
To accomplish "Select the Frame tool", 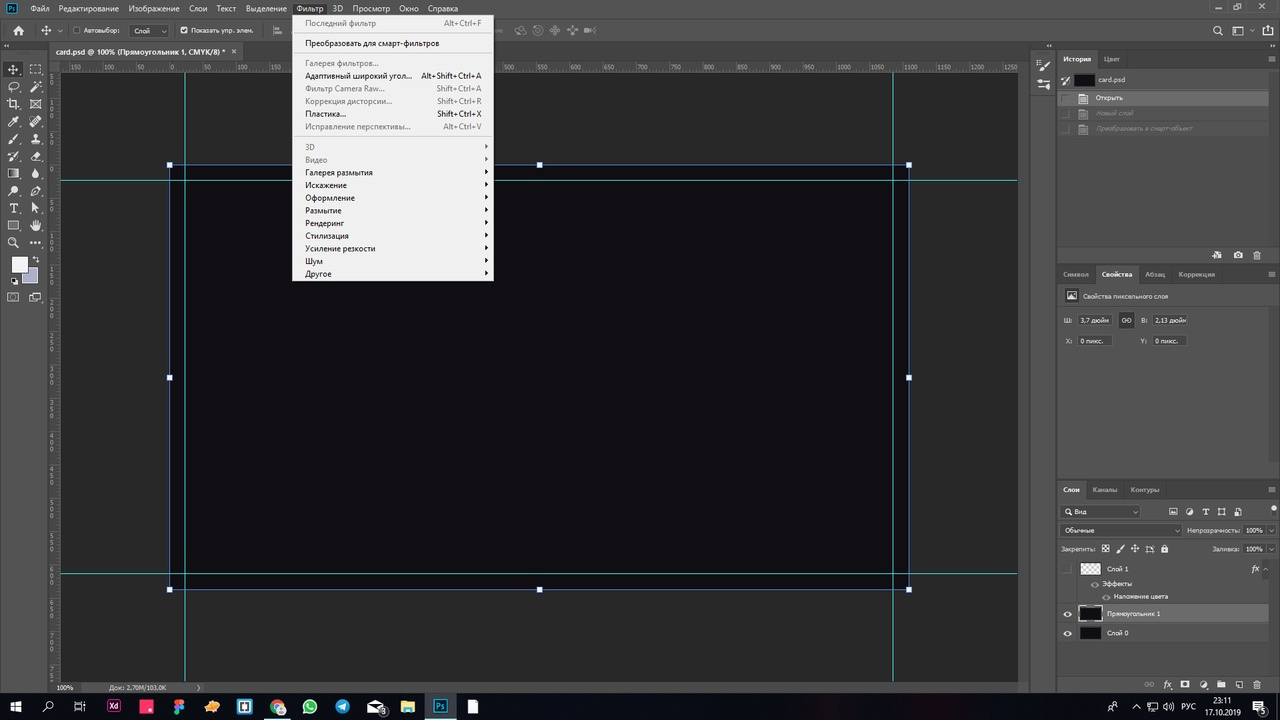I will tap(36, 104).
